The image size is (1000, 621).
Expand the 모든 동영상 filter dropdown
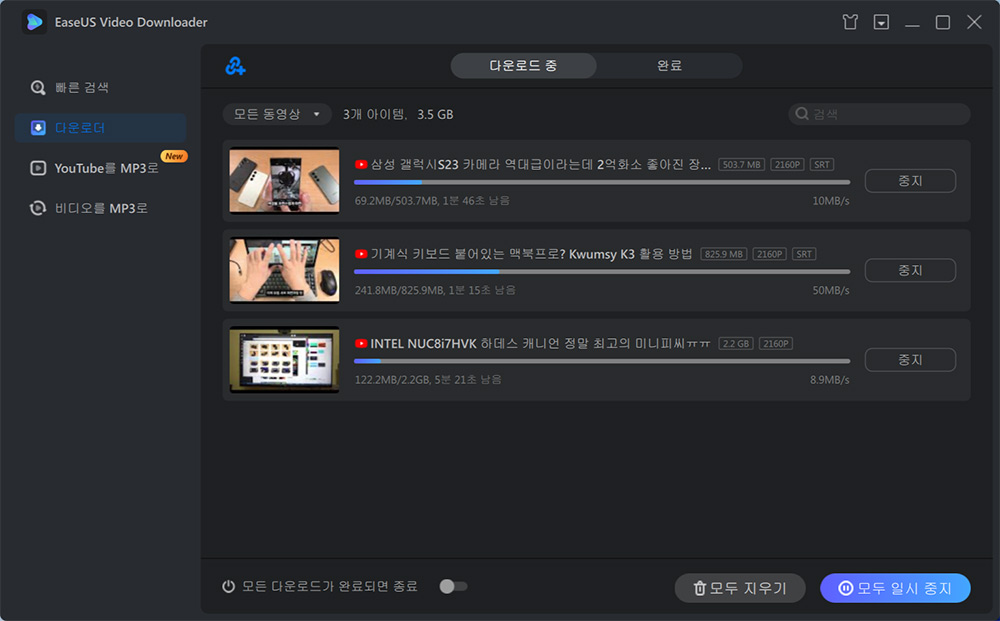click(277, 114)
